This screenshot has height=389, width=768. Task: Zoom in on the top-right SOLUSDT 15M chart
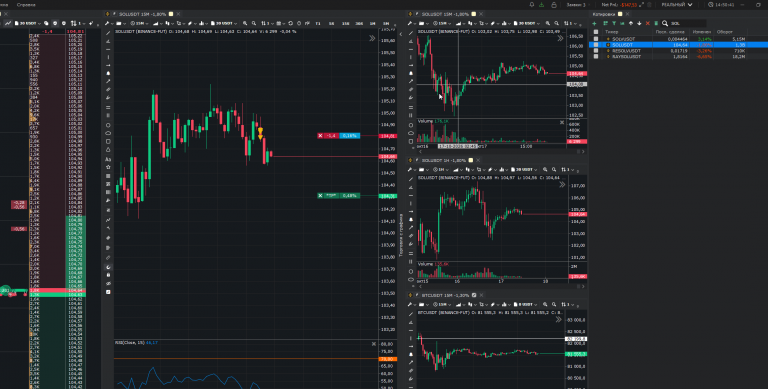coord(547,23)
